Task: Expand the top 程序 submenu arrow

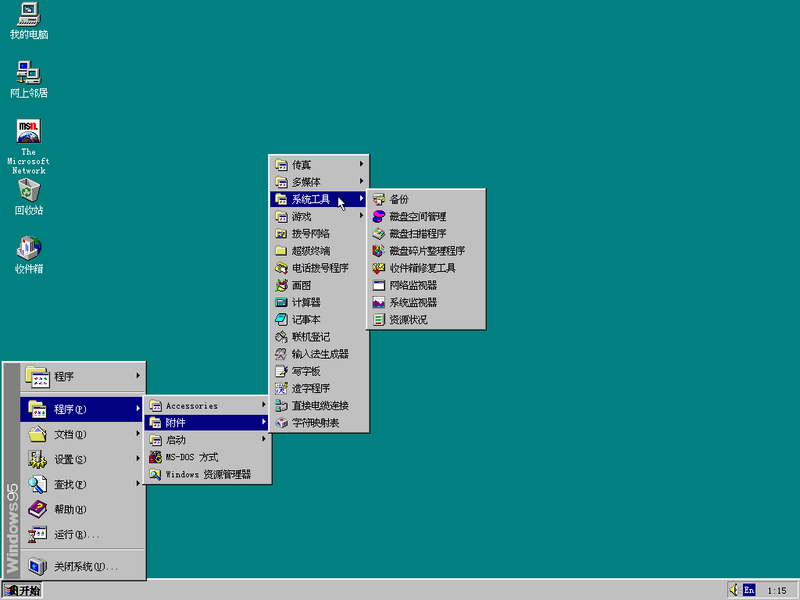Action: click(138, 376)
